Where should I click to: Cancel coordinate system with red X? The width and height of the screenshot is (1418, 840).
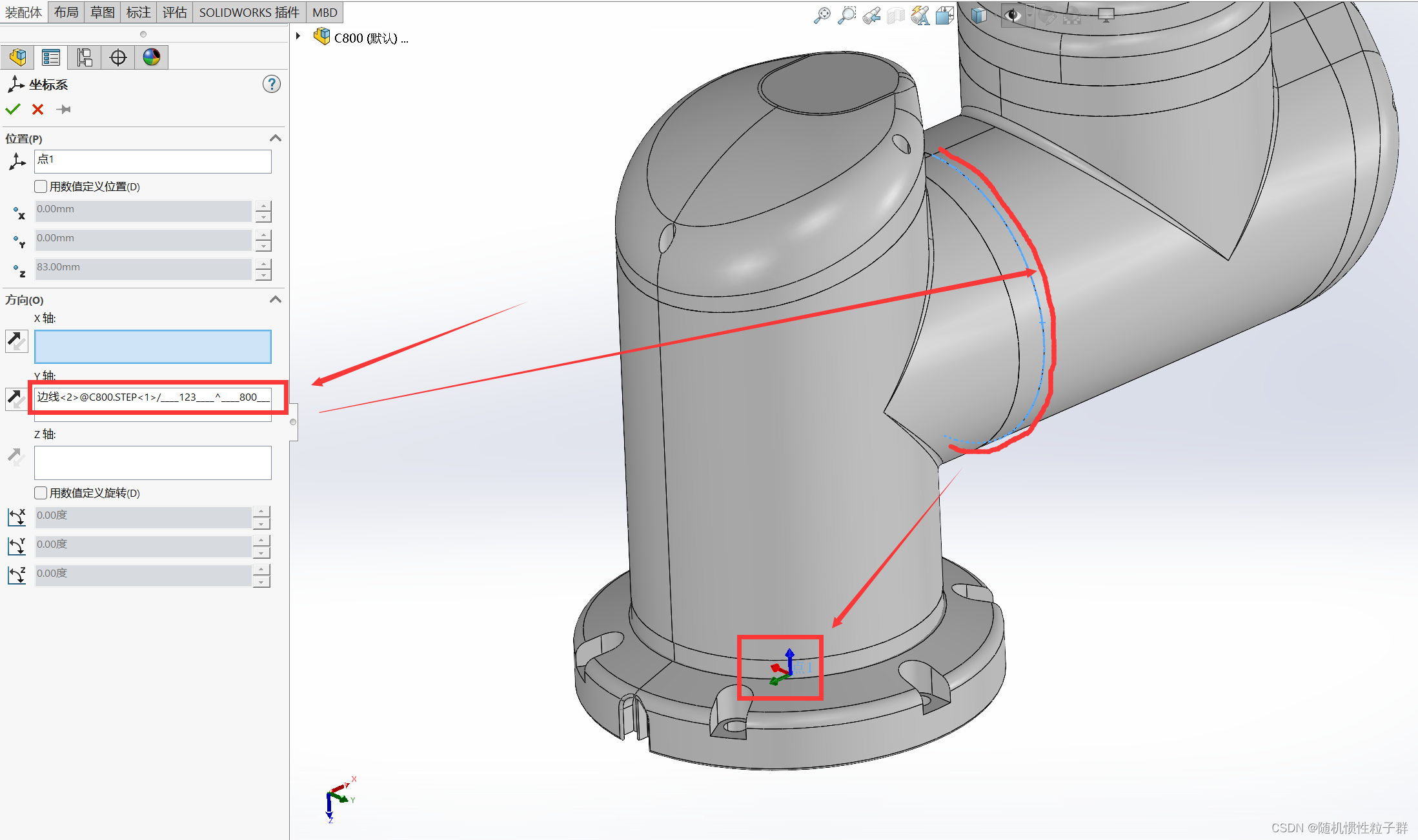pos(38,109)
